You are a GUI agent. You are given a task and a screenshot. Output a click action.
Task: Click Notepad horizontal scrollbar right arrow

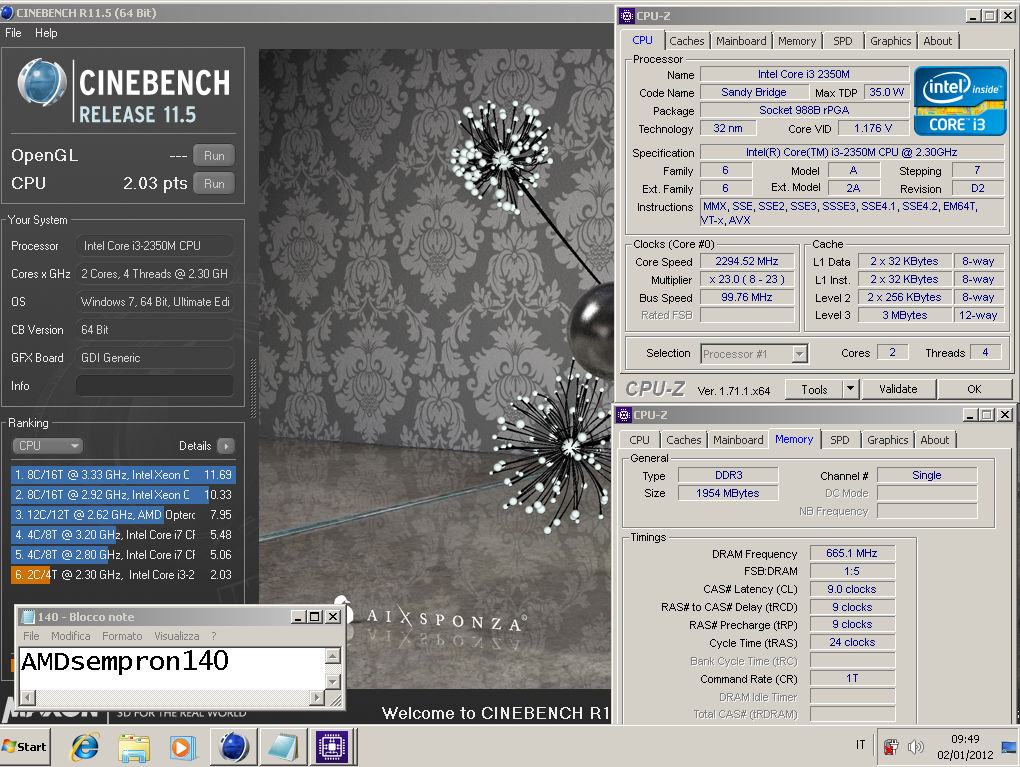point(316,698)
